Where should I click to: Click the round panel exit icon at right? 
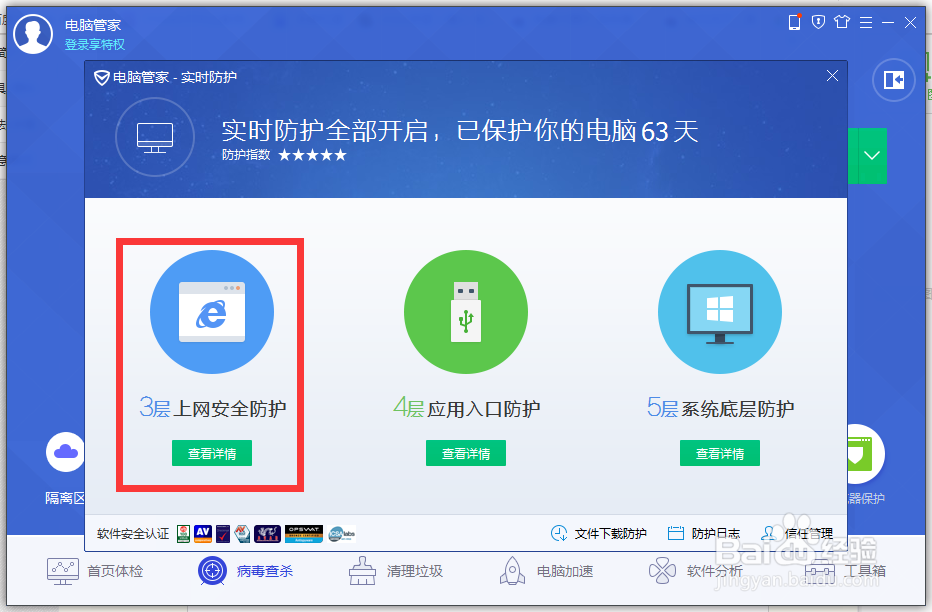coord(893,80)
